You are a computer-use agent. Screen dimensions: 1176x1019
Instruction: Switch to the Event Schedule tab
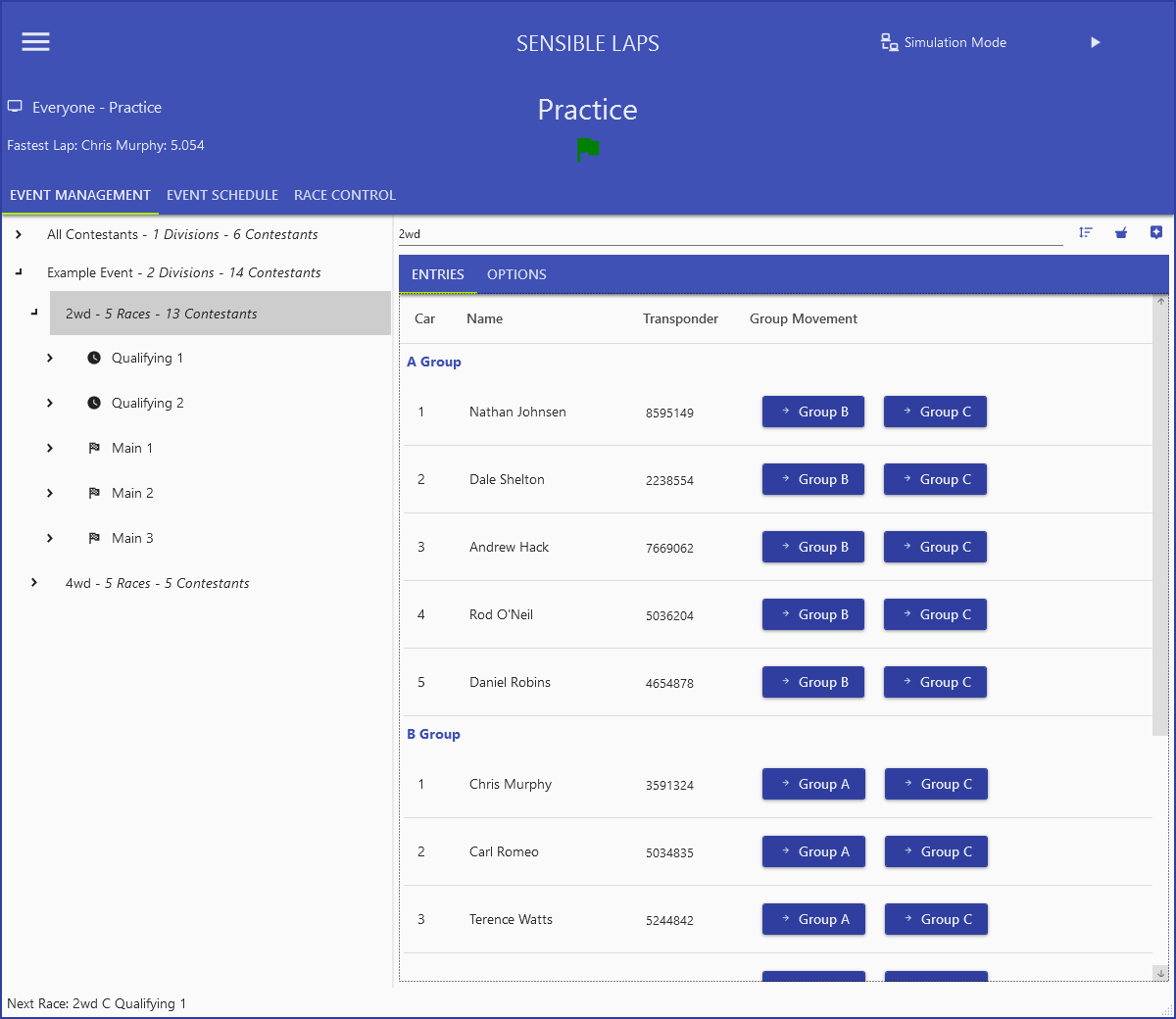[x=222, y=195]
